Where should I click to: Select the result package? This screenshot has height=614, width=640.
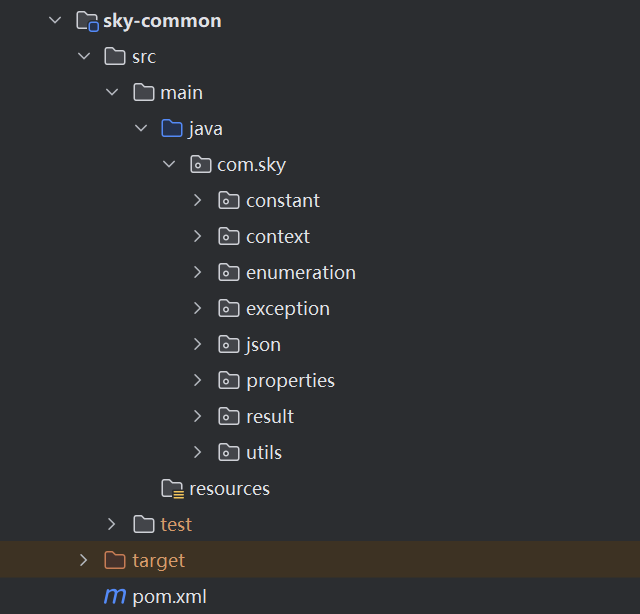[x=270, y=417]
